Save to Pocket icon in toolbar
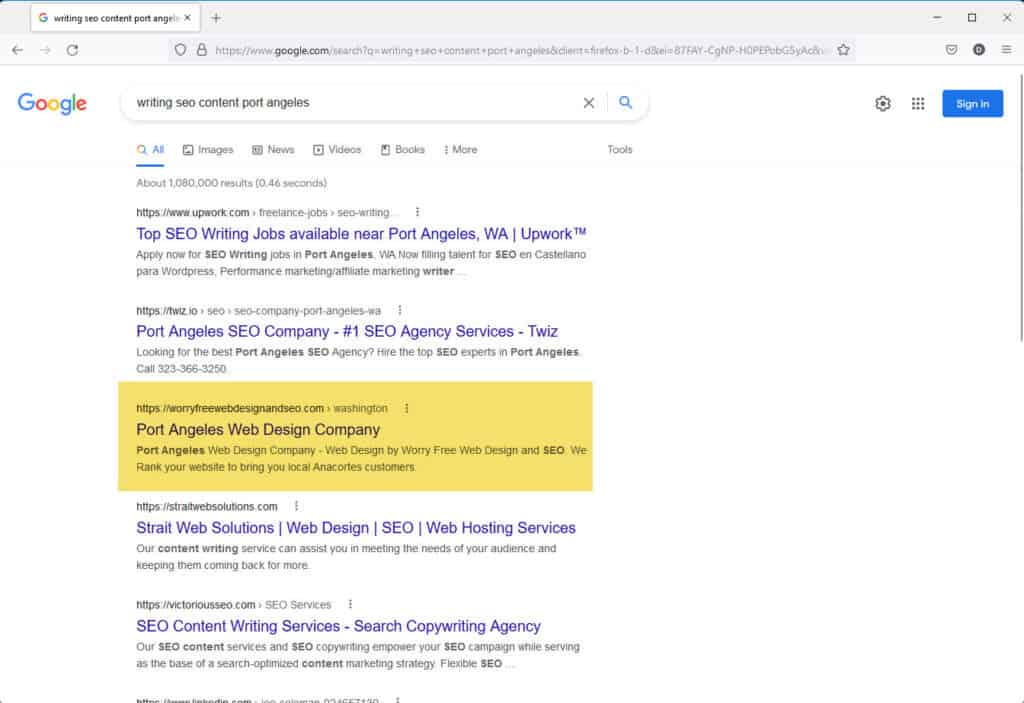Screen dimensions: 1024x703 click(952, 50)
